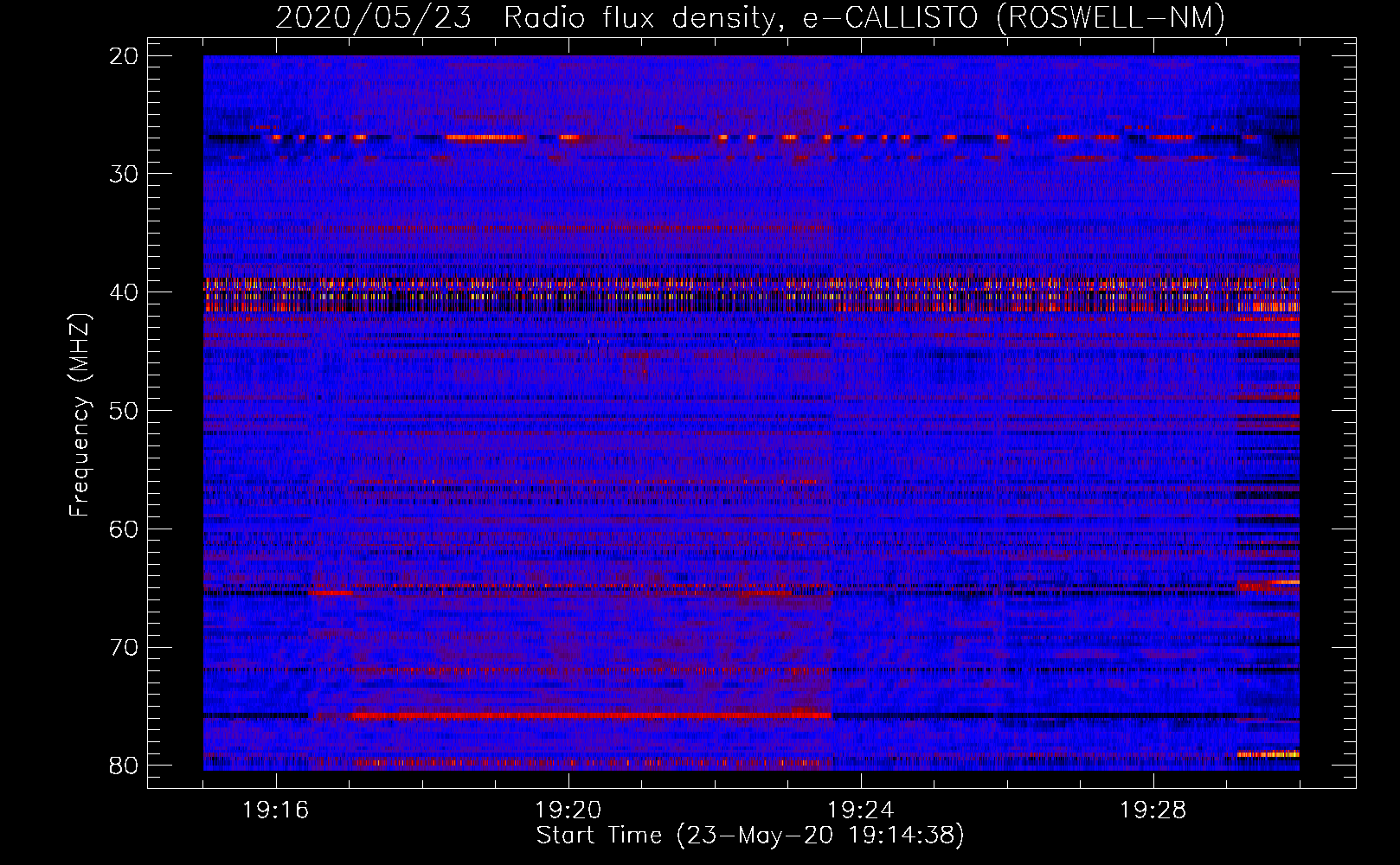This screenshot has width=1400, height=865.
Task: Click the 'Start Time (23-May-20 19:14:38)' label
Action: click(750, 836)
